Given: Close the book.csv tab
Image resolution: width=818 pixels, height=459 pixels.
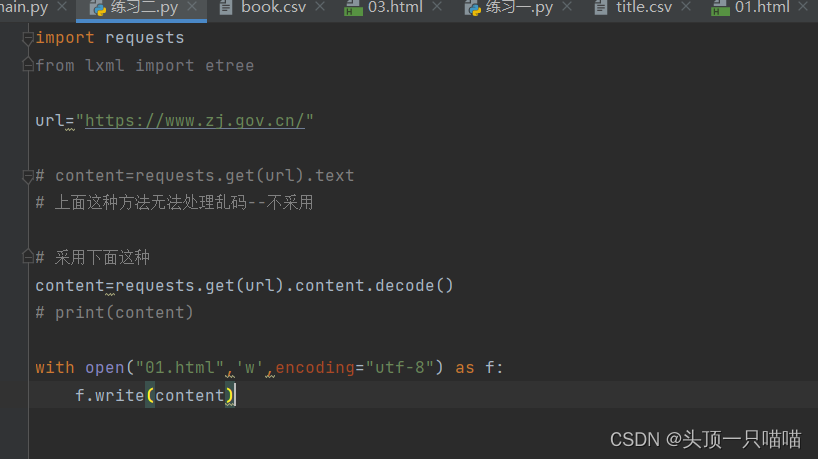Looking at the screenshot, I should 320,7.
